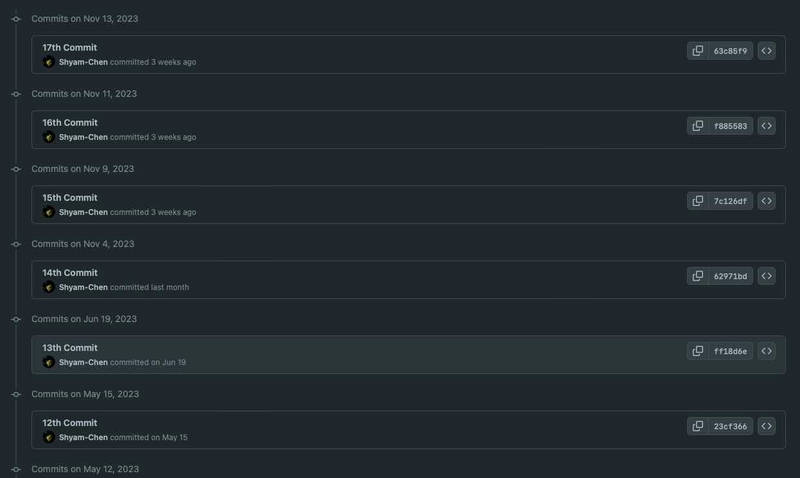Open the 15th Commit title link
This screenshot has height=478, width=800.
click(70, 198)
